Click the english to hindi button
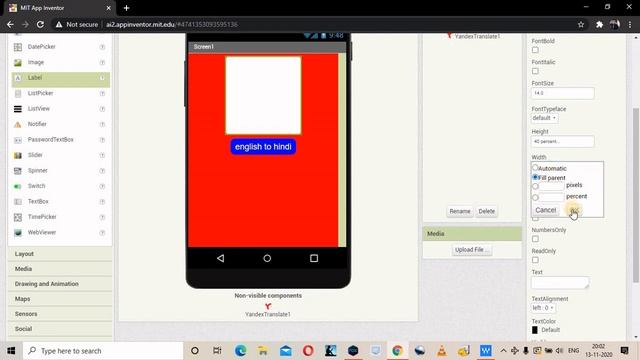Screen dimensions: 640x360 [x=263, y=147]
